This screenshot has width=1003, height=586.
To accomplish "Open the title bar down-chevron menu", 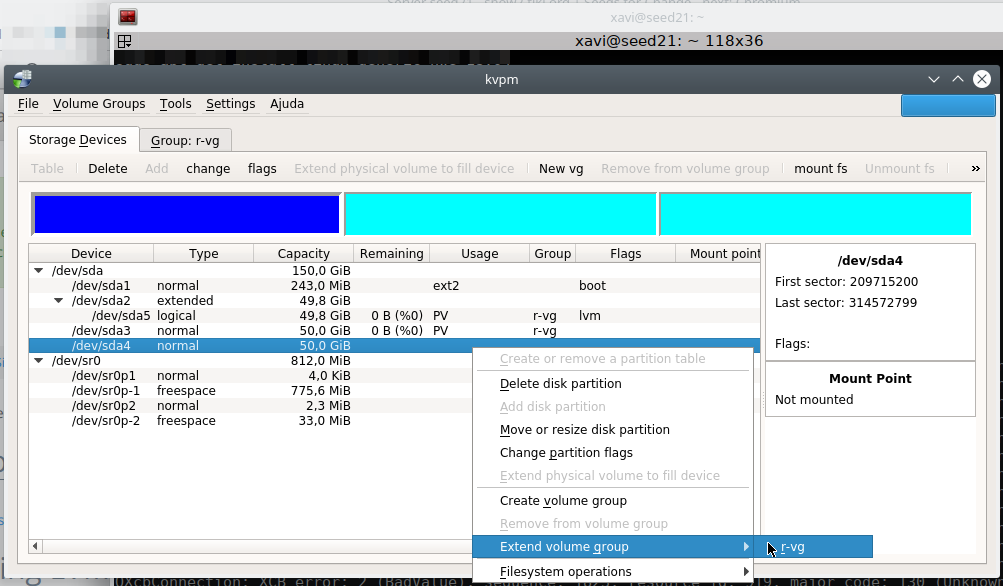I will pos(933,79).
